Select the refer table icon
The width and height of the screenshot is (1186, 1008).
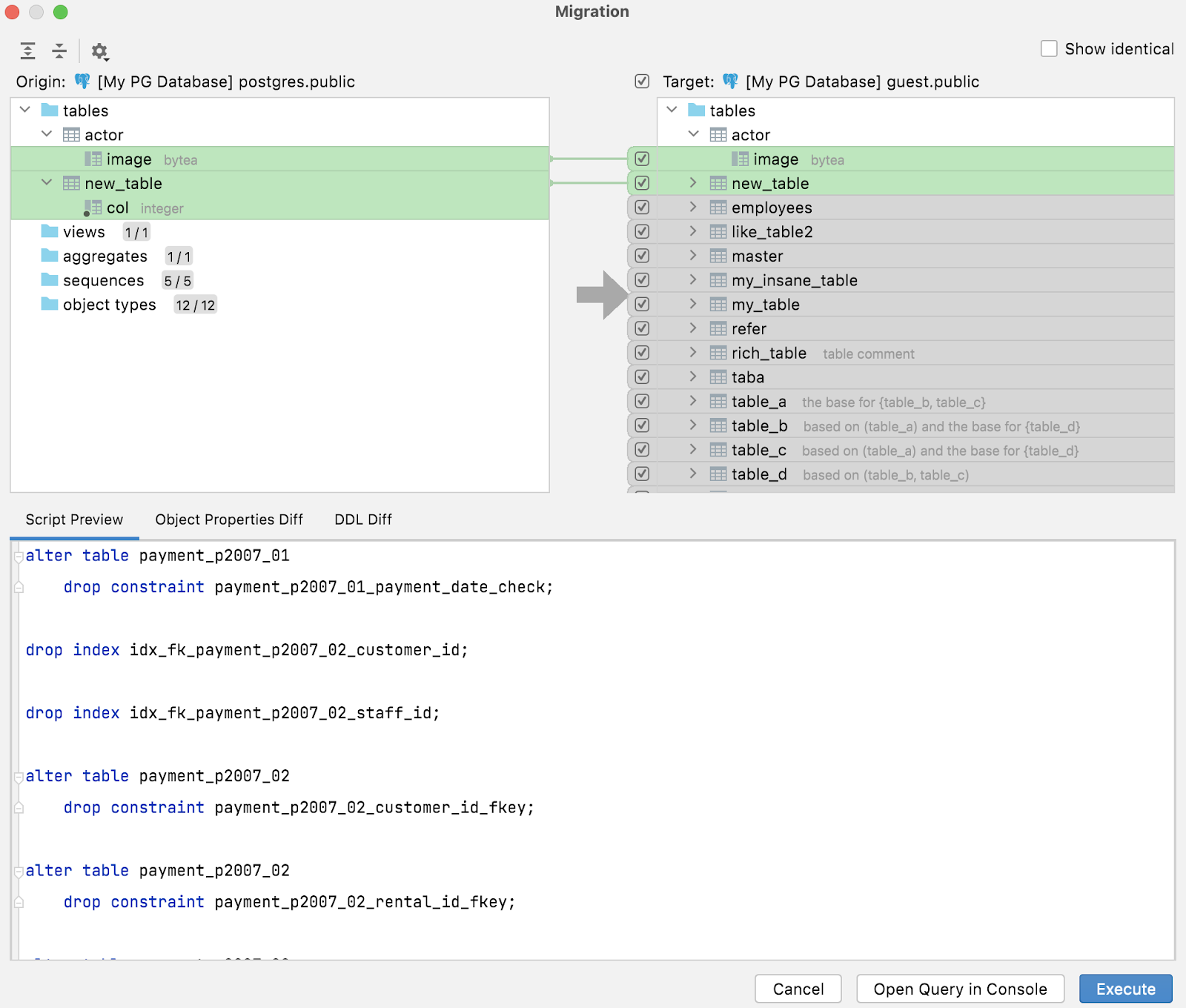coord(718,328)
